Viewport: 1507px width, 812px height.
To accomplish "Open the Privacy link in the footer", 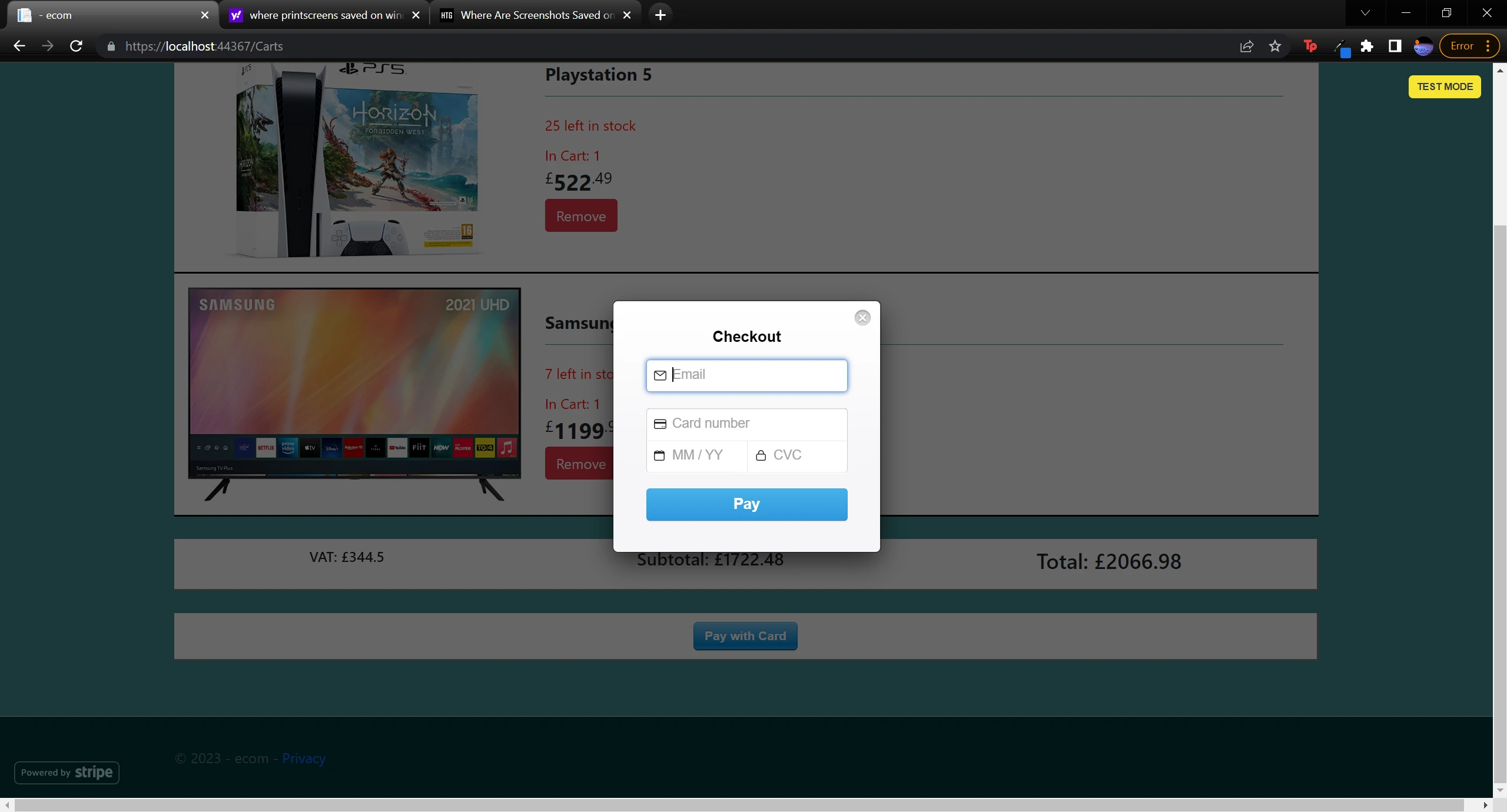I will pyautogui.click(x=303, y=759).
